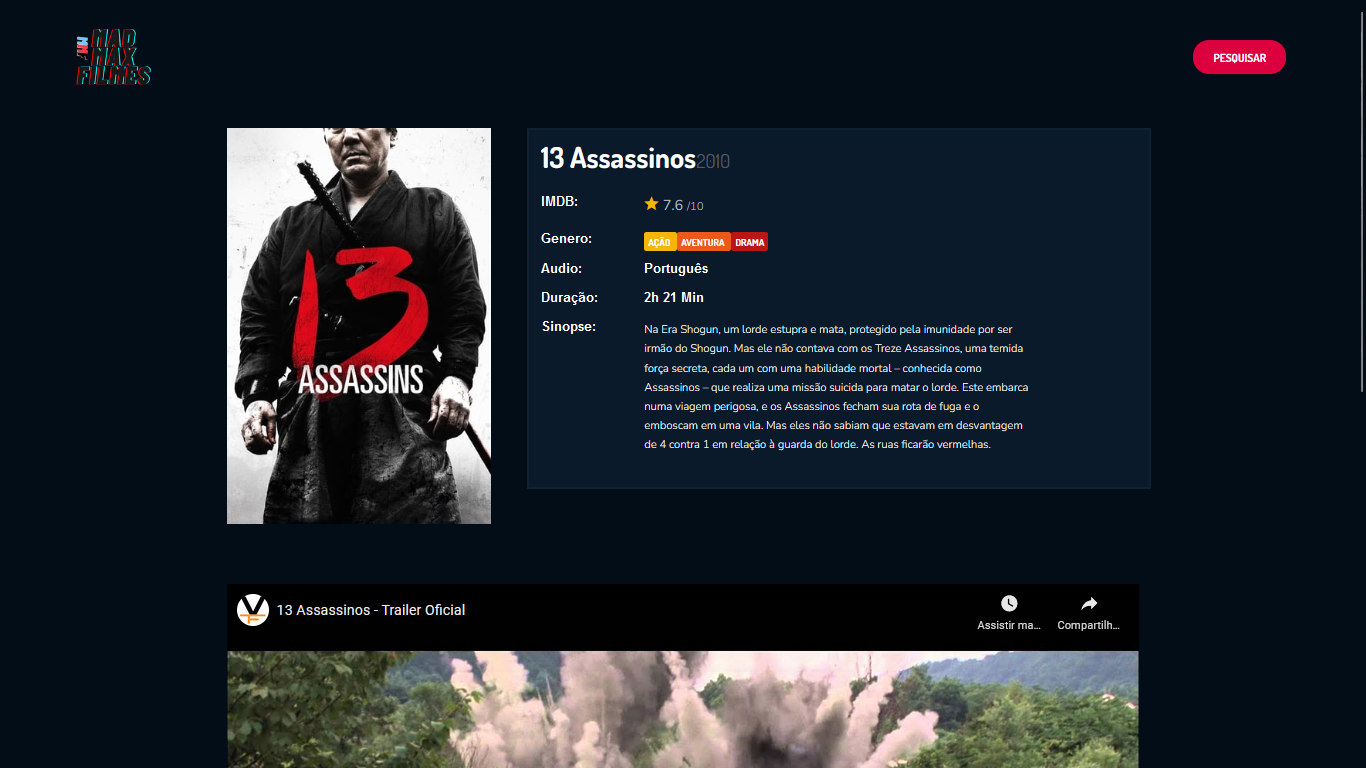
Task: Click the Assistir mais tarde clock icon
Action: click(x=1009, y=603)
